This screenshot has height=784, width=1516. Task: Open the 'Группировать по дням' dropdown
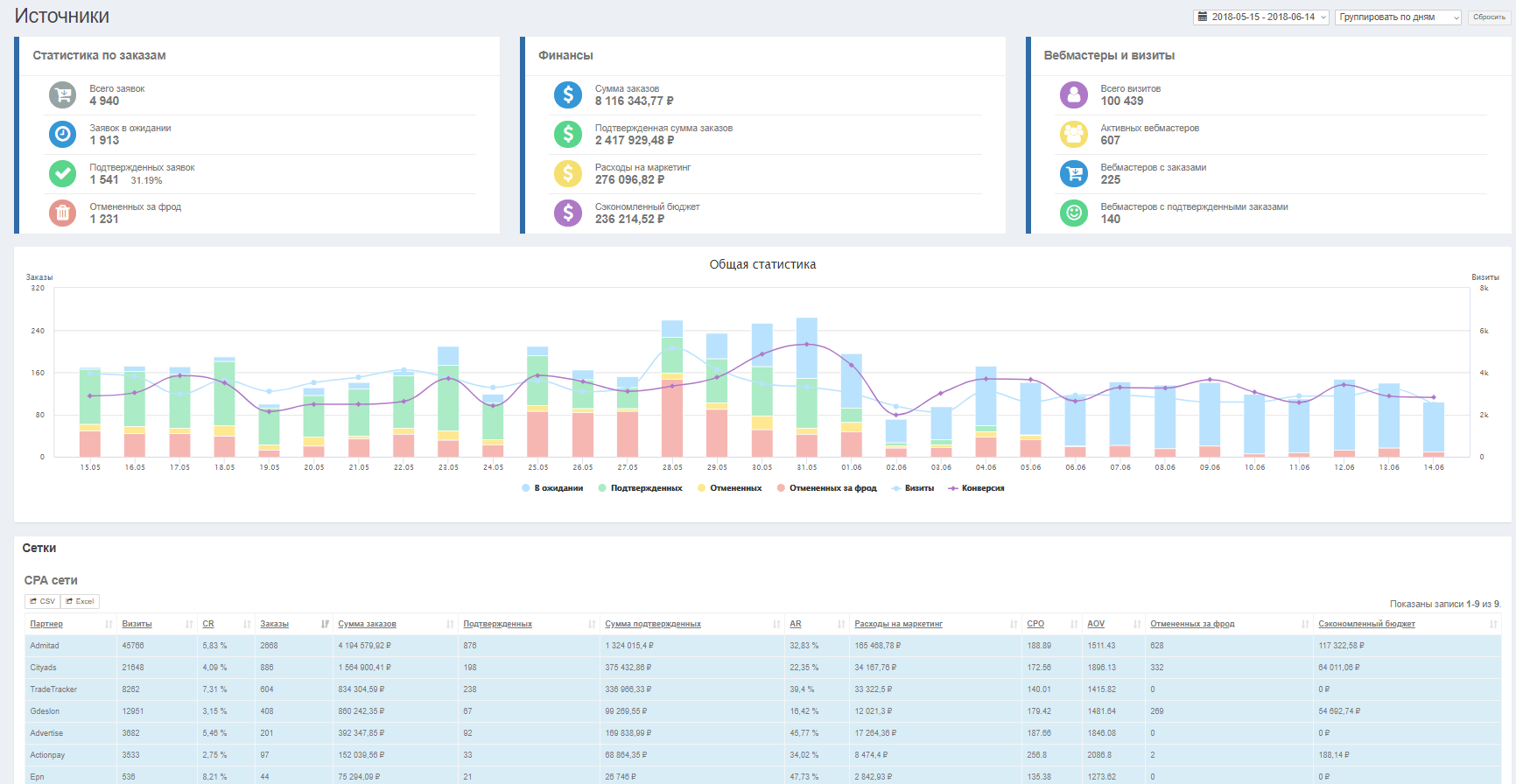pos(1398,17)
